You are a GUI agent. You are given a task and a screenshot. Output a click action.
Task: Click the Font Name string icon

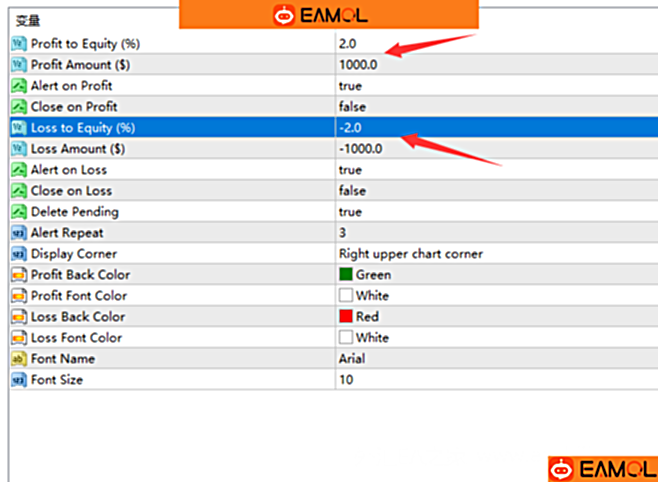18,359
